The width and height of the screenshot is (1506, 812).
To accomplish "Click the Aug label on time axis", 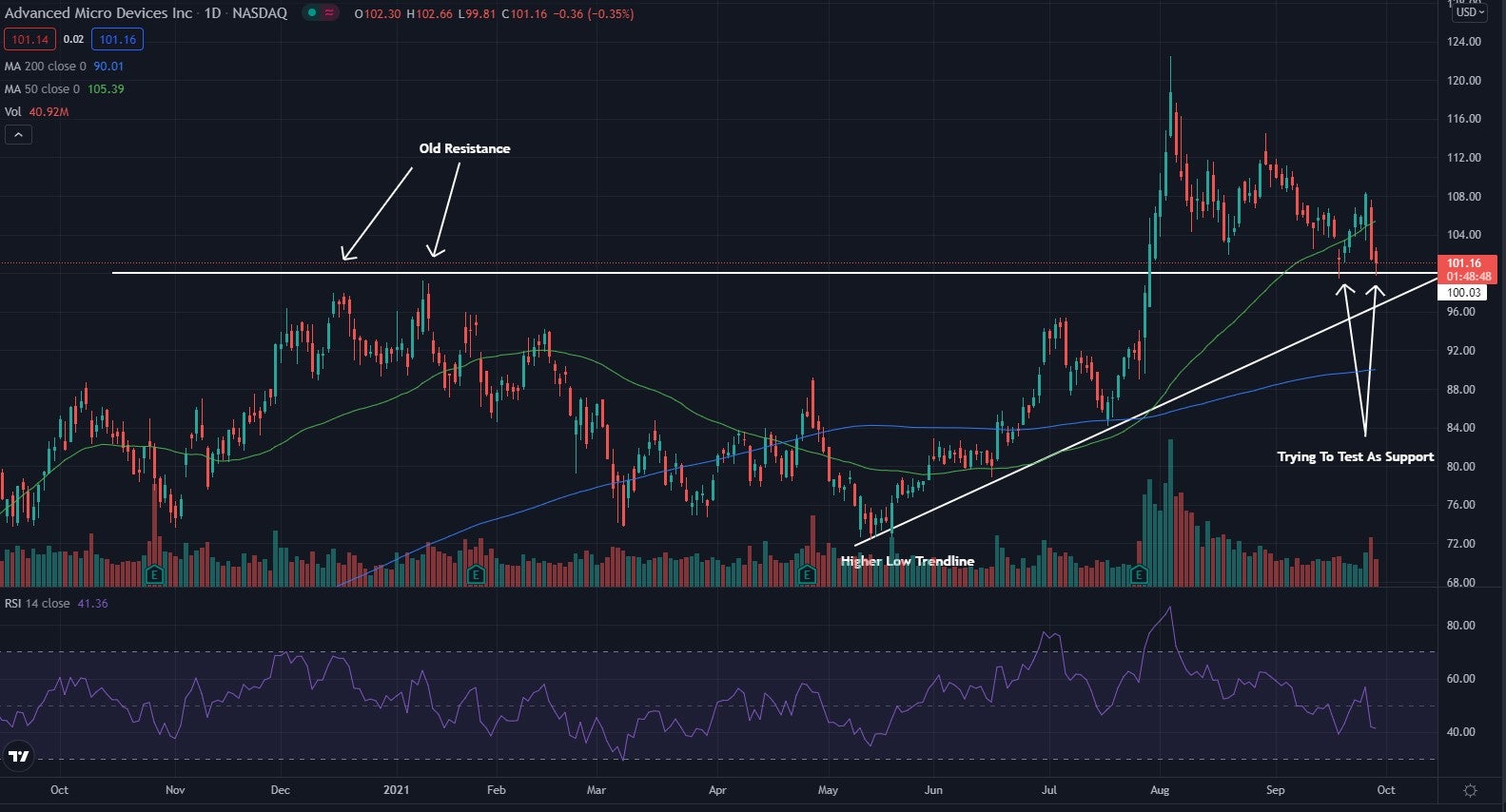I will point(1160,790).
